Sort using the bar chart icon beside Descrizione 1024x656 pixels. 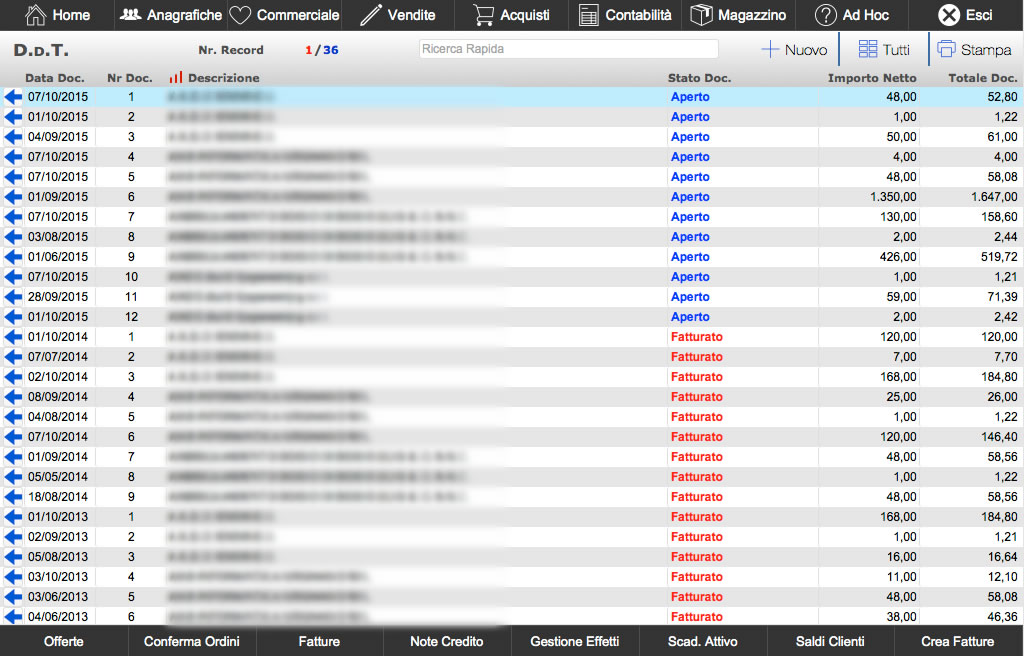[x=176, y=77]
